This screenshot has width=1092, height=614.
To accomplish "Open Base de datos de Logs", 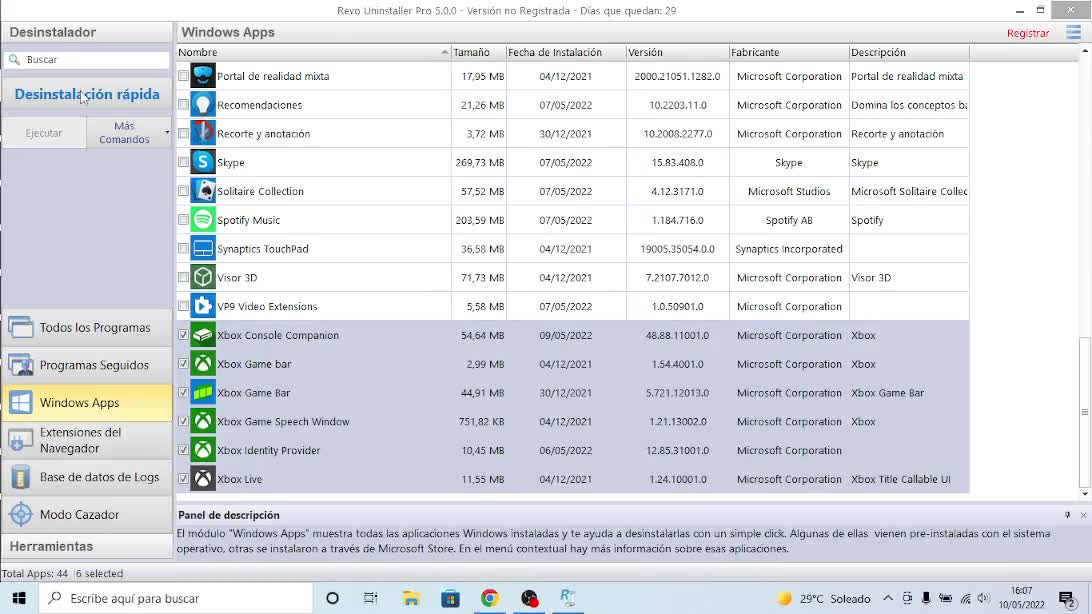I will tap(87, 478).
